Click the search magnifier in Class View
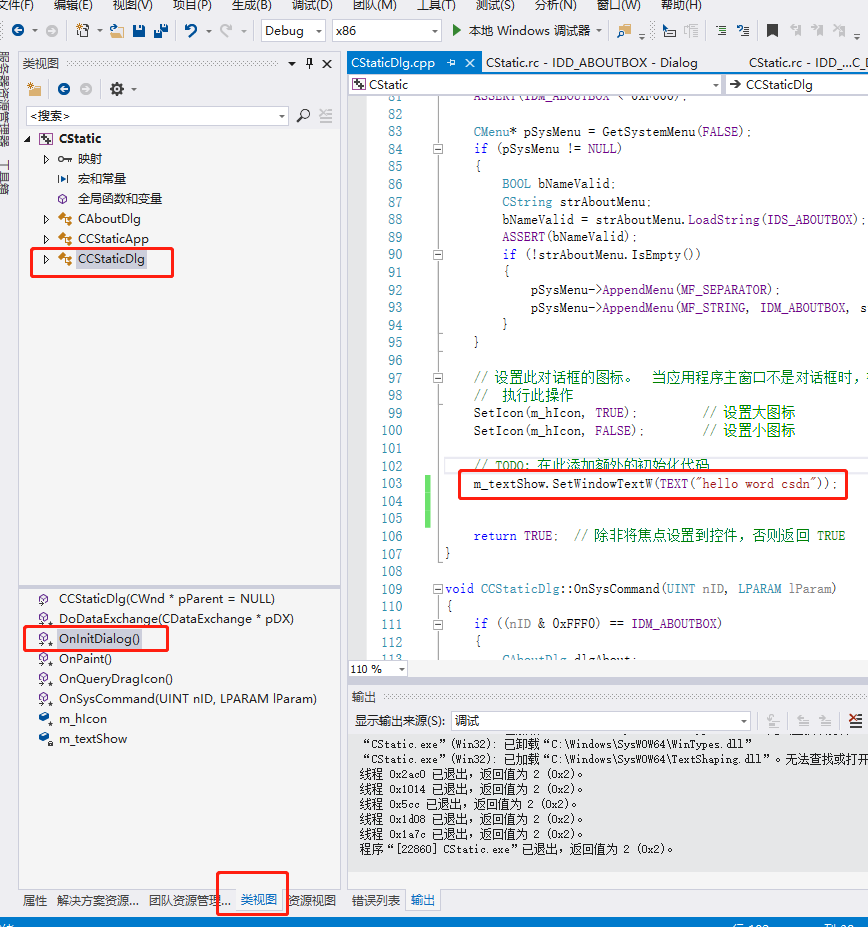This screenshot has height=927, width=868. (304, 116)
